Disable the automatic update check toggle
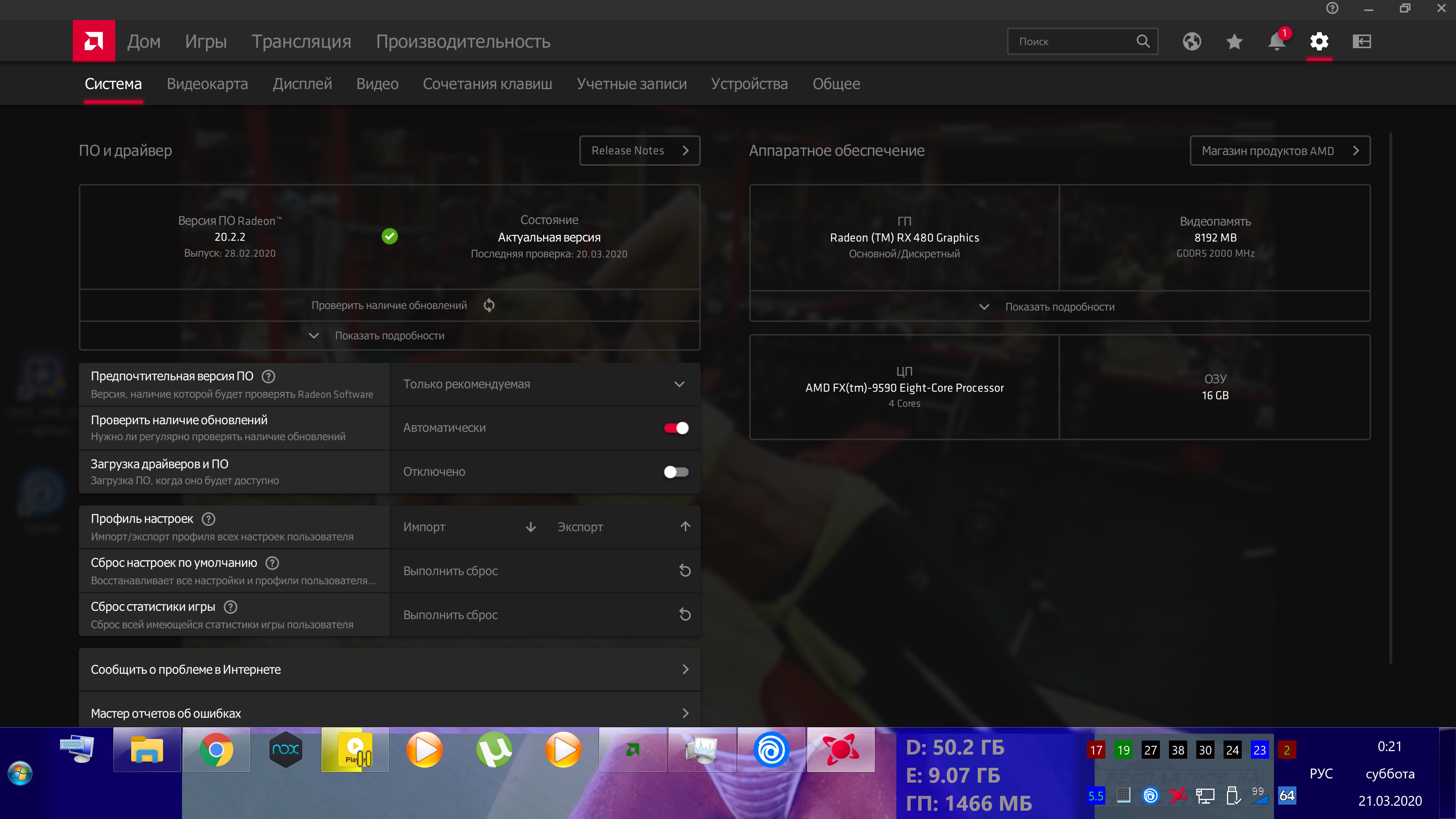Screen dimensions: 1456x819 pyautogui.click(x=676, y=428)
